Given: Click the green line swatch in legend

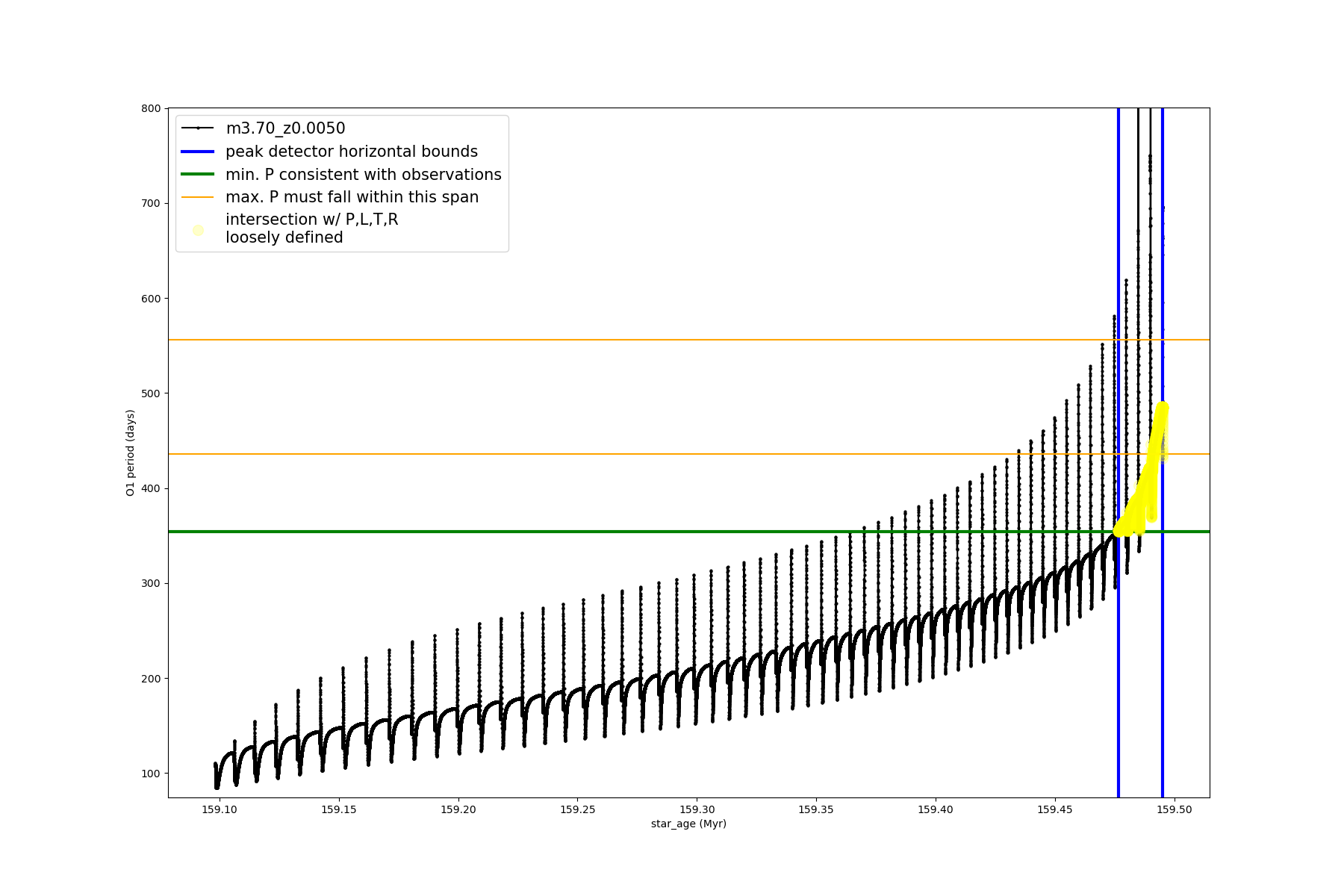Looking at the screenshot, I should click(x=198, y=175).
